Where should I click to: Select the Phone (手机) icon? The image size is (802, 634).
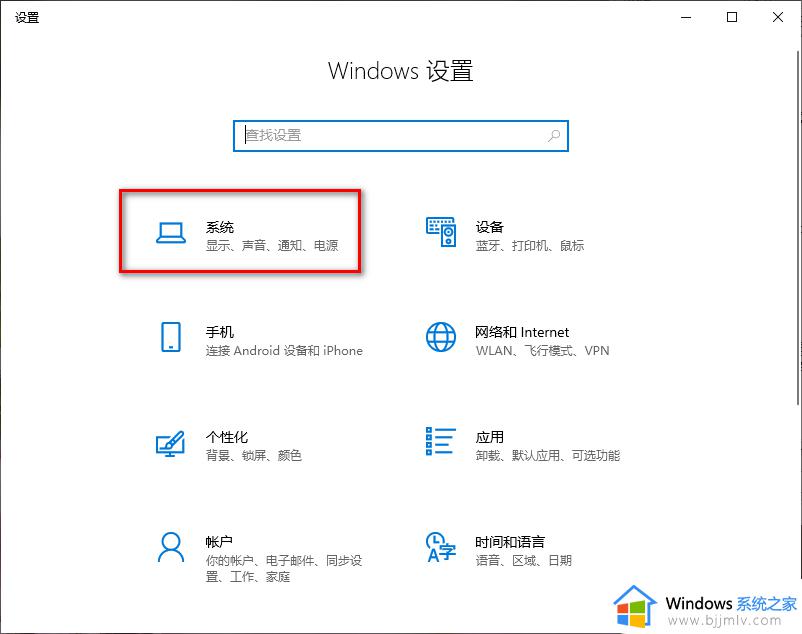[171, 337]
